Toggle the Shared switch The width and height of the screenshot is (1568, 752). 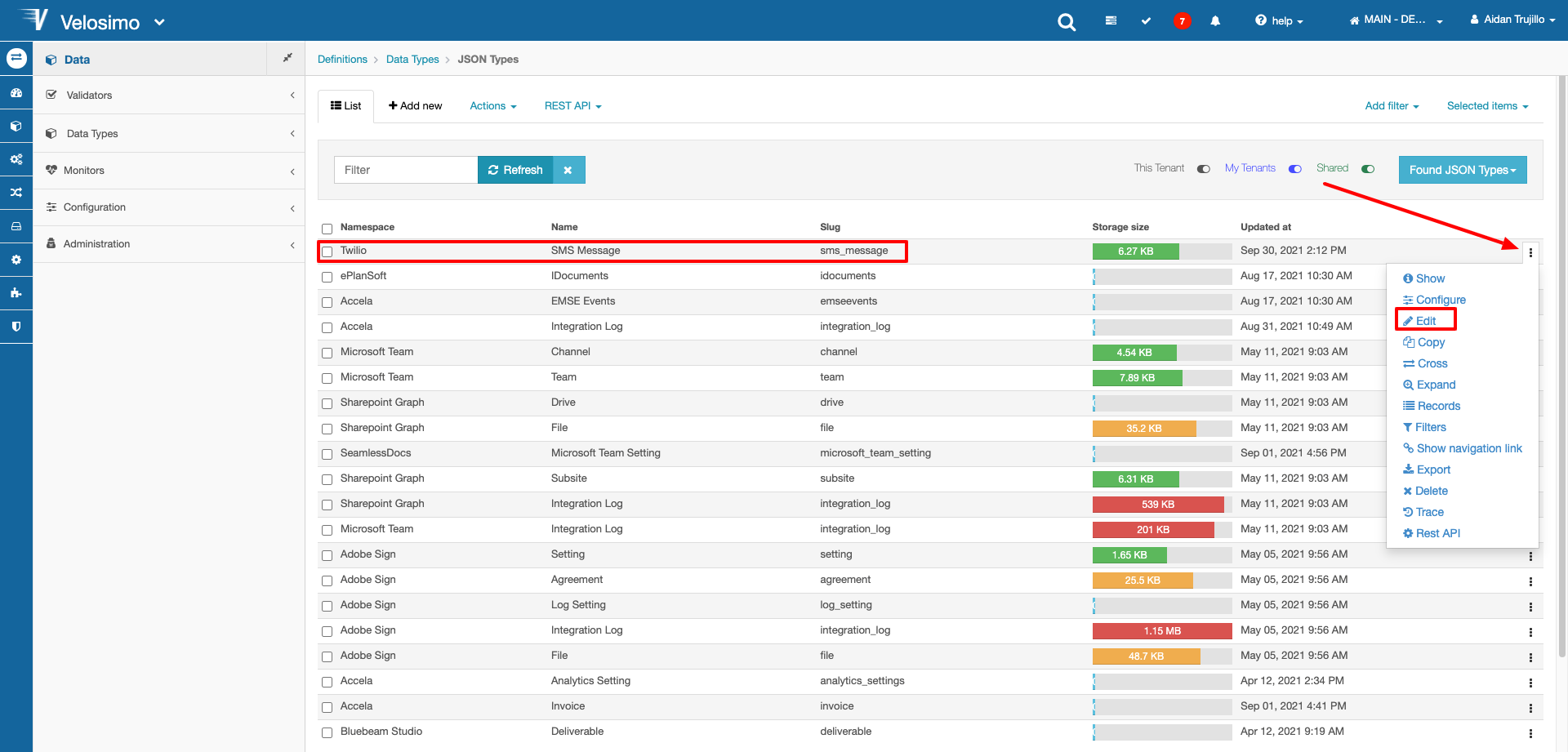[x=1368, y=169]
